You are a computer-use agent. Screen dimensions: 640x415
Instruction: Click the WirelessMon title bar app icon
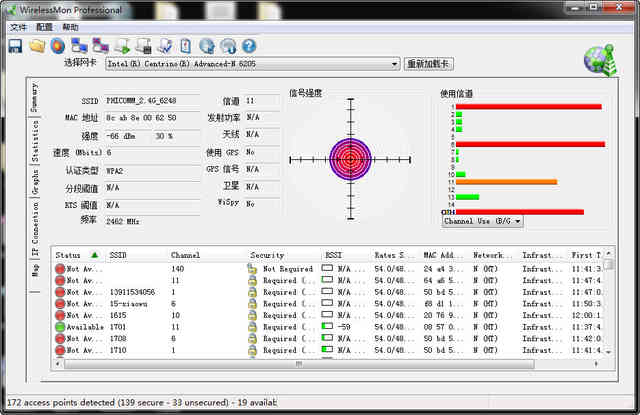[x=11, y=10]
